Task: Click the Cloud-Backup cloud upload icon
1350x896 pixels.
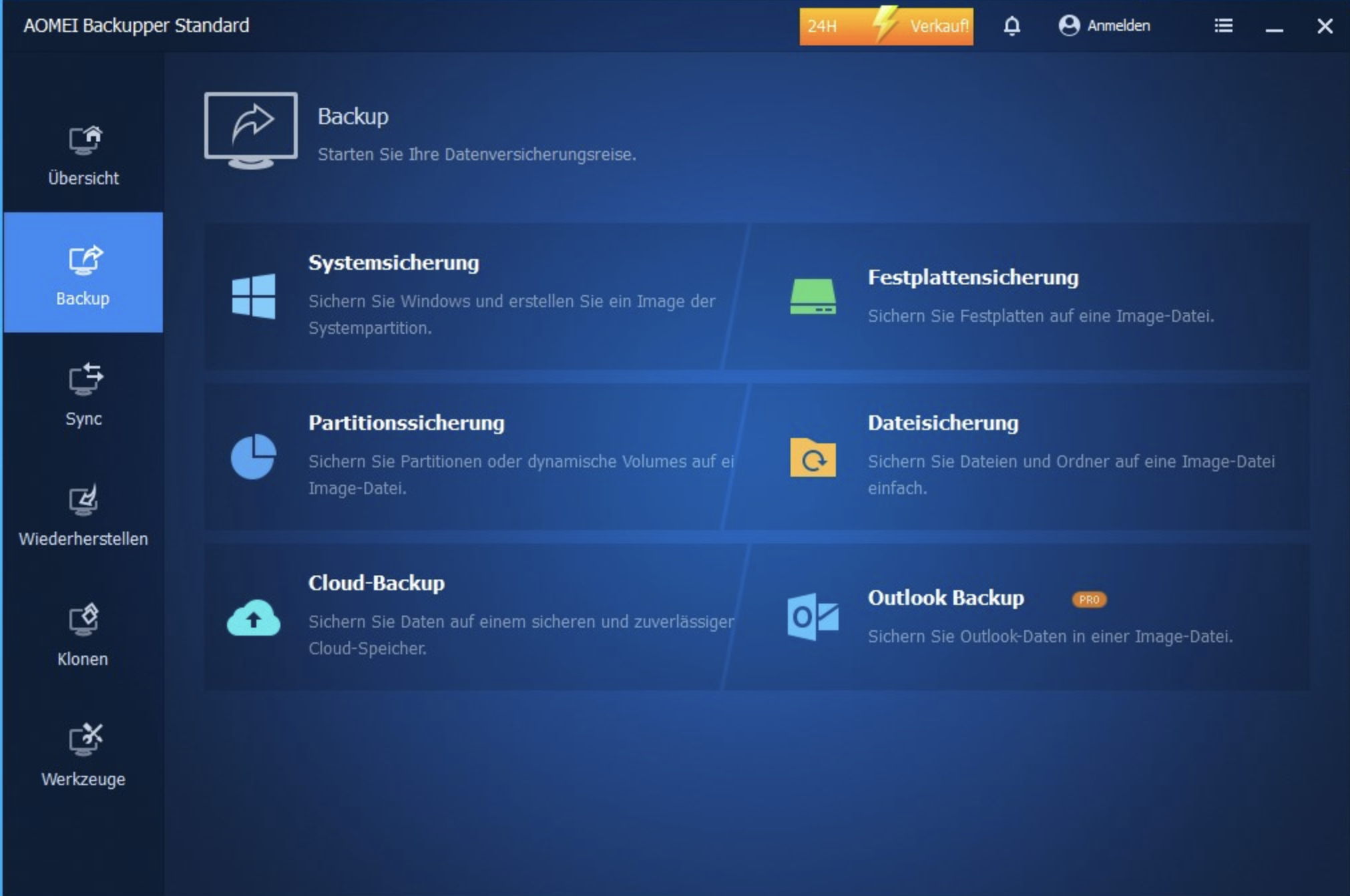Action: tap(253, 618)
